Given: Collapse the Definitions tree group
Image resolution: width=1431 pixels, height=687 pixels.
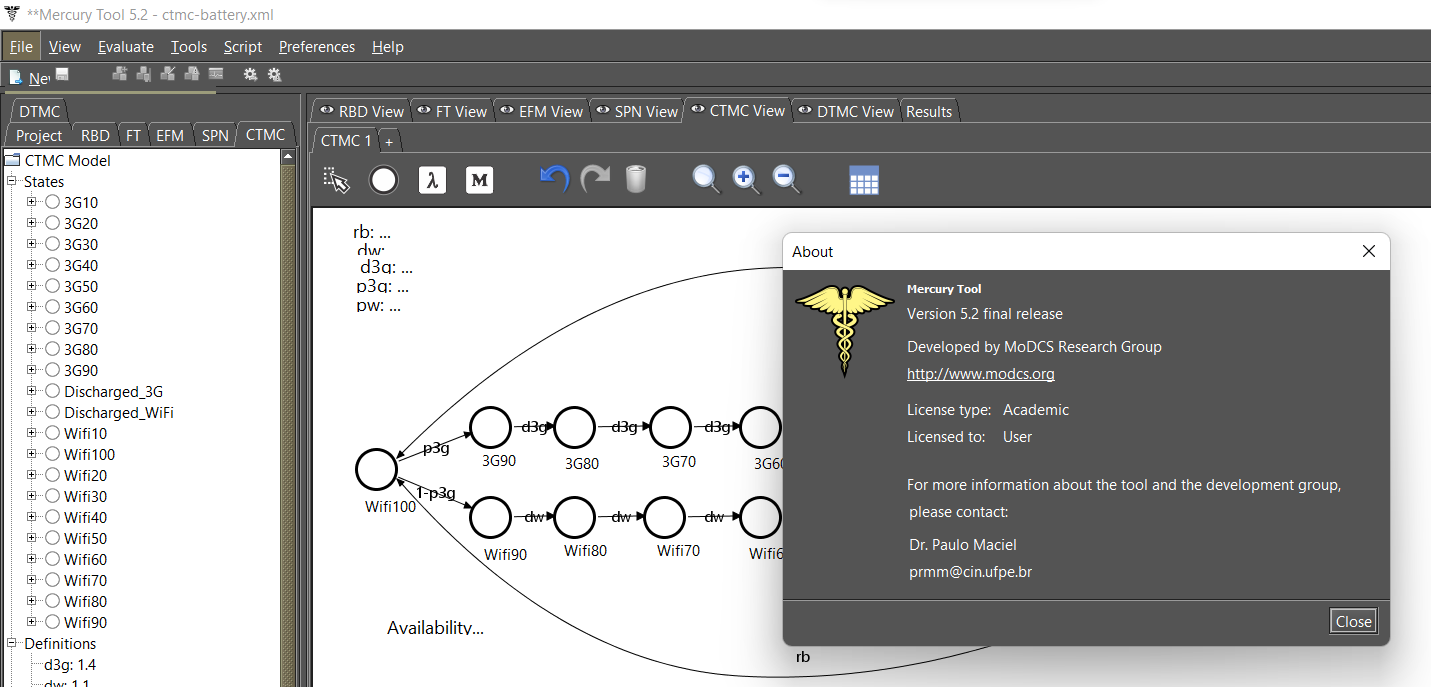Looking at the screenshot, I should click(13, 643).
